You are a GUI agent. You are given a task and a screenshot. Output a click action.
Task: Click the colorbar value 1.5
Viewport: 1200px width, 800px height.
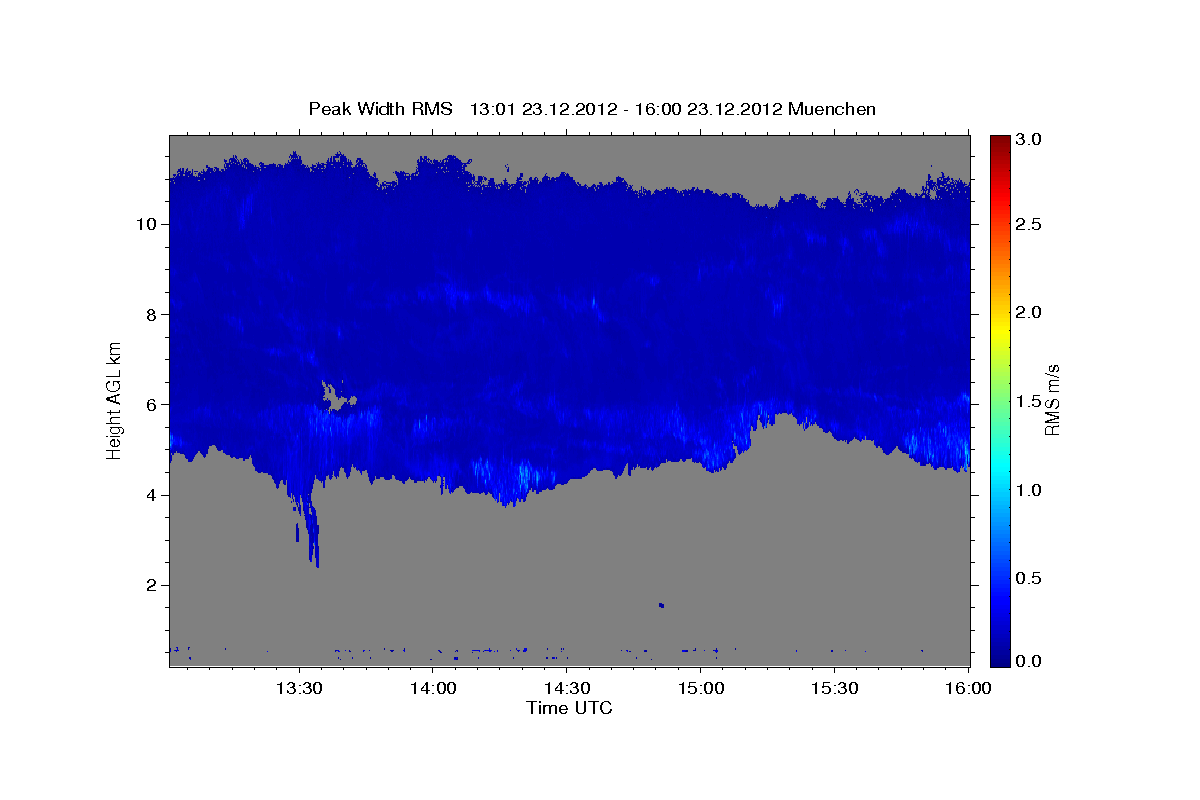[x=1031, y=400]
